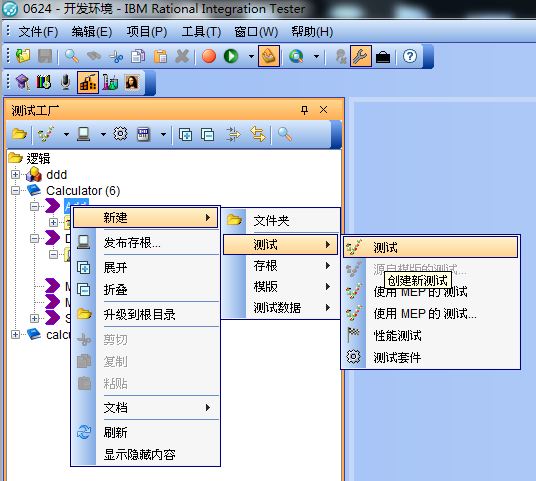
Task: Click the grayed save disk icon
Action: (45, 56)
